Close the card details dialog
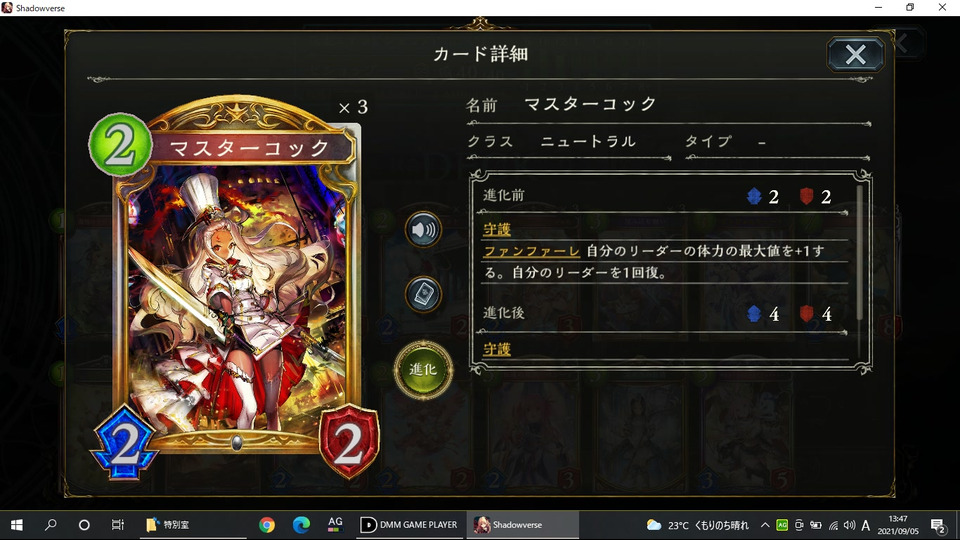Viewport: 960px width, 540px height. pos(855,54)
